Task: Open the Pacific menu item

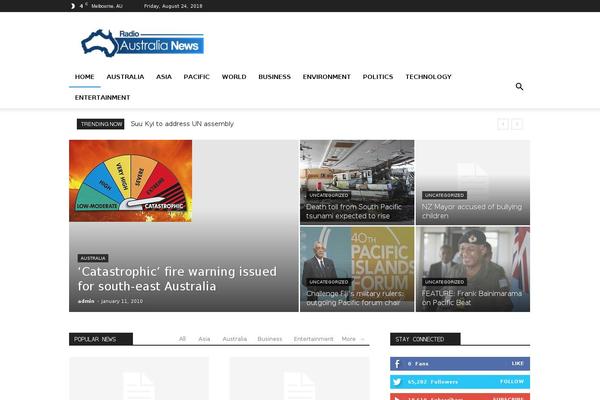Action: [x=197, y=77]
